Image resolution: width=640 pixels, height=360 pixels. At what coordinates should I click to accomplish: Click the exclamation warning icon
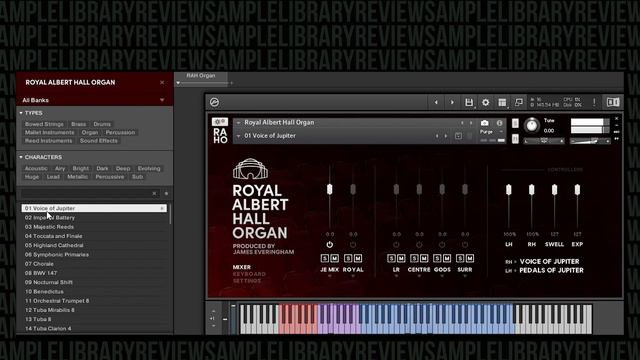click(x=594, y=102)
